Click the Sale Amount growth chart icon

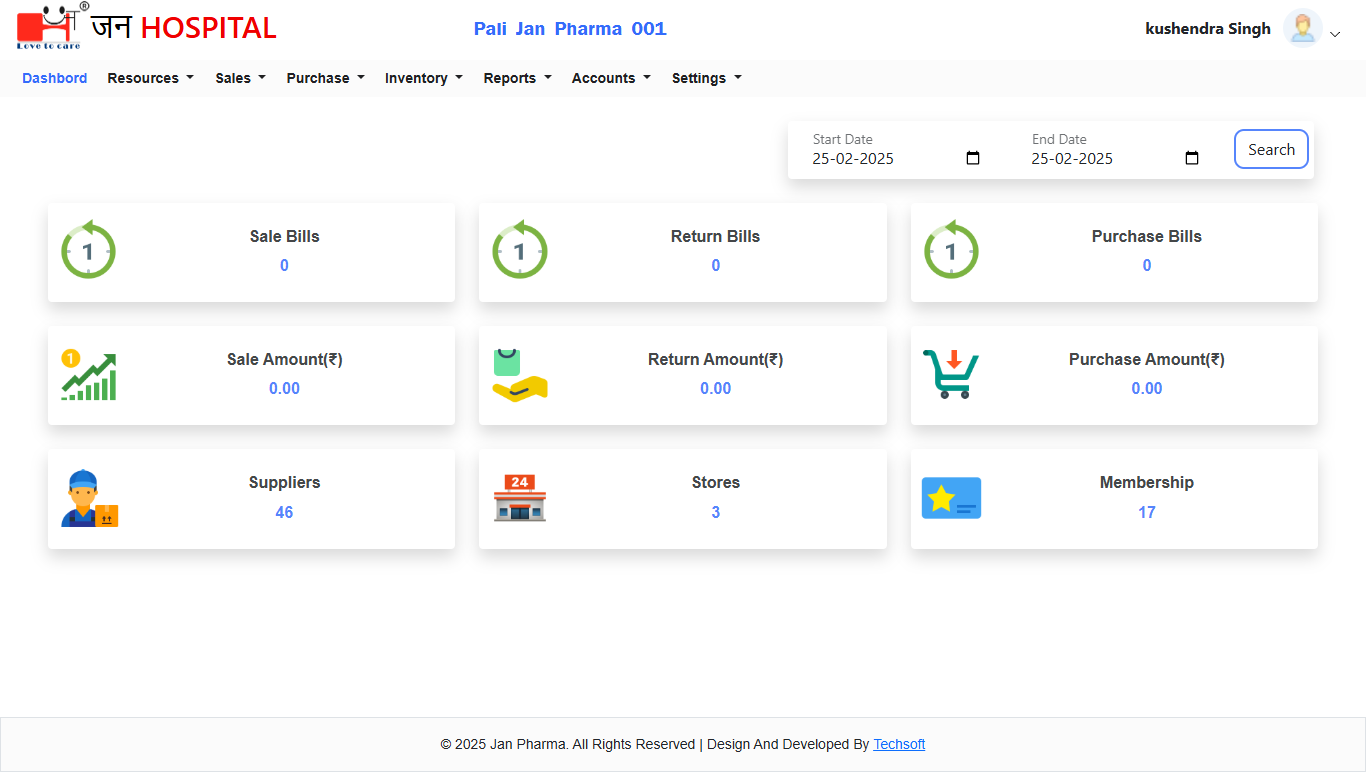[x=88, y=375]
